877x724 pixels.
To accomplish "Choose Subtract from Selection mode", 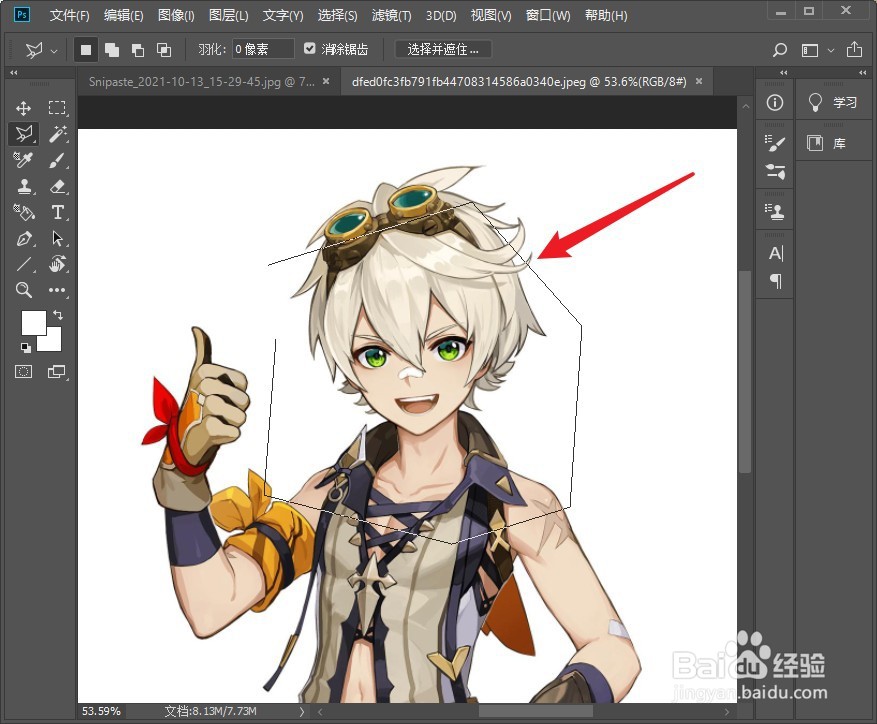I will tap(138, 50).
